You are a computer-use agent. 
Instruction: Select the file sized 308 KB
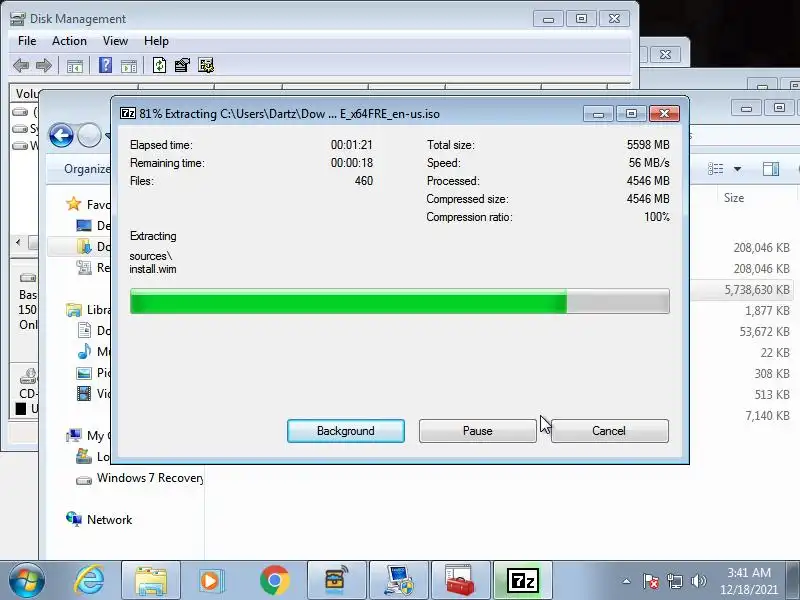tap(772, 373)
